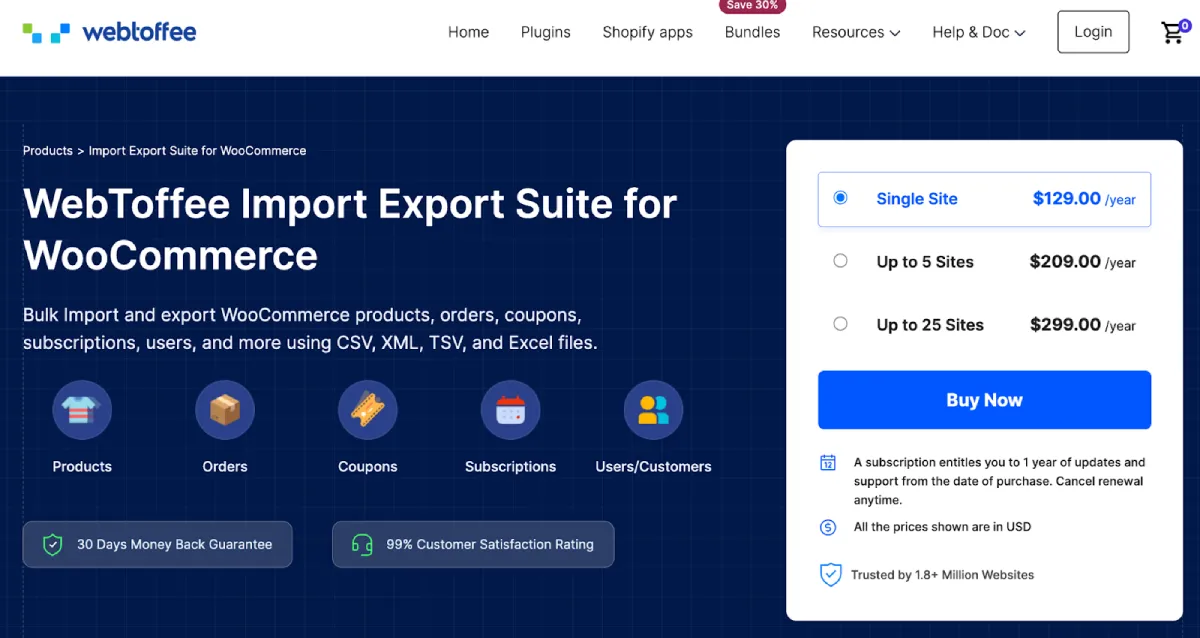Click the money back guarantee shield icon
This screenshot has width=1200, height=638.
[x=53, y=545]
